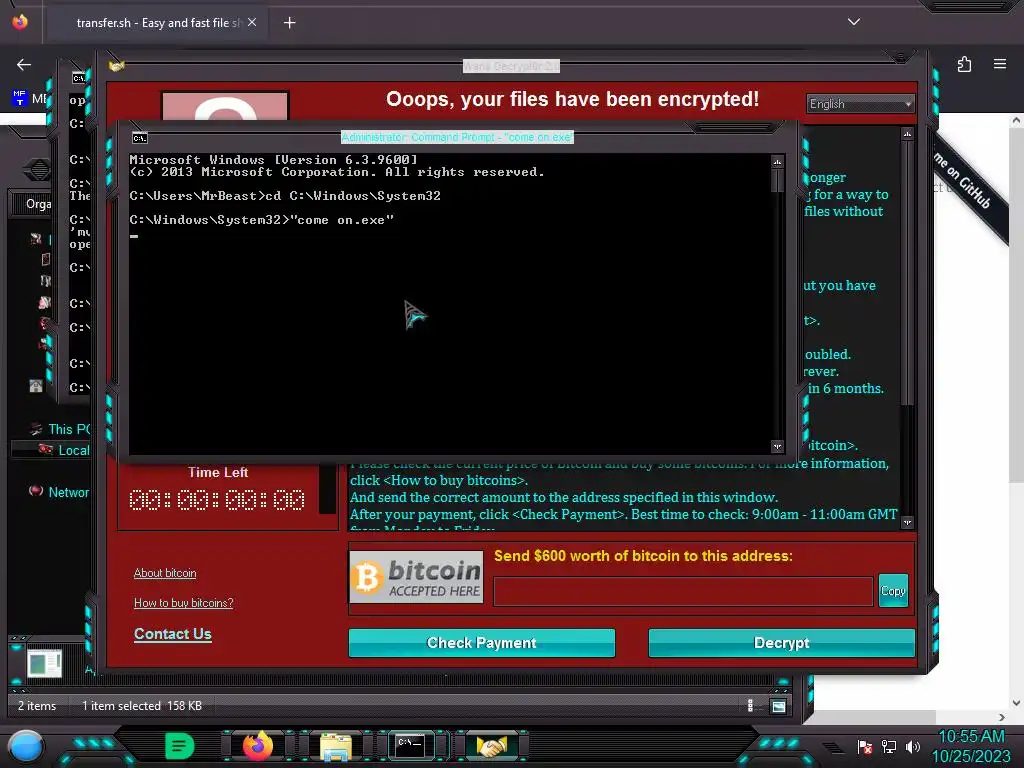Open the network tray icon
This screenshot has height=768, width=1024.
889,747
